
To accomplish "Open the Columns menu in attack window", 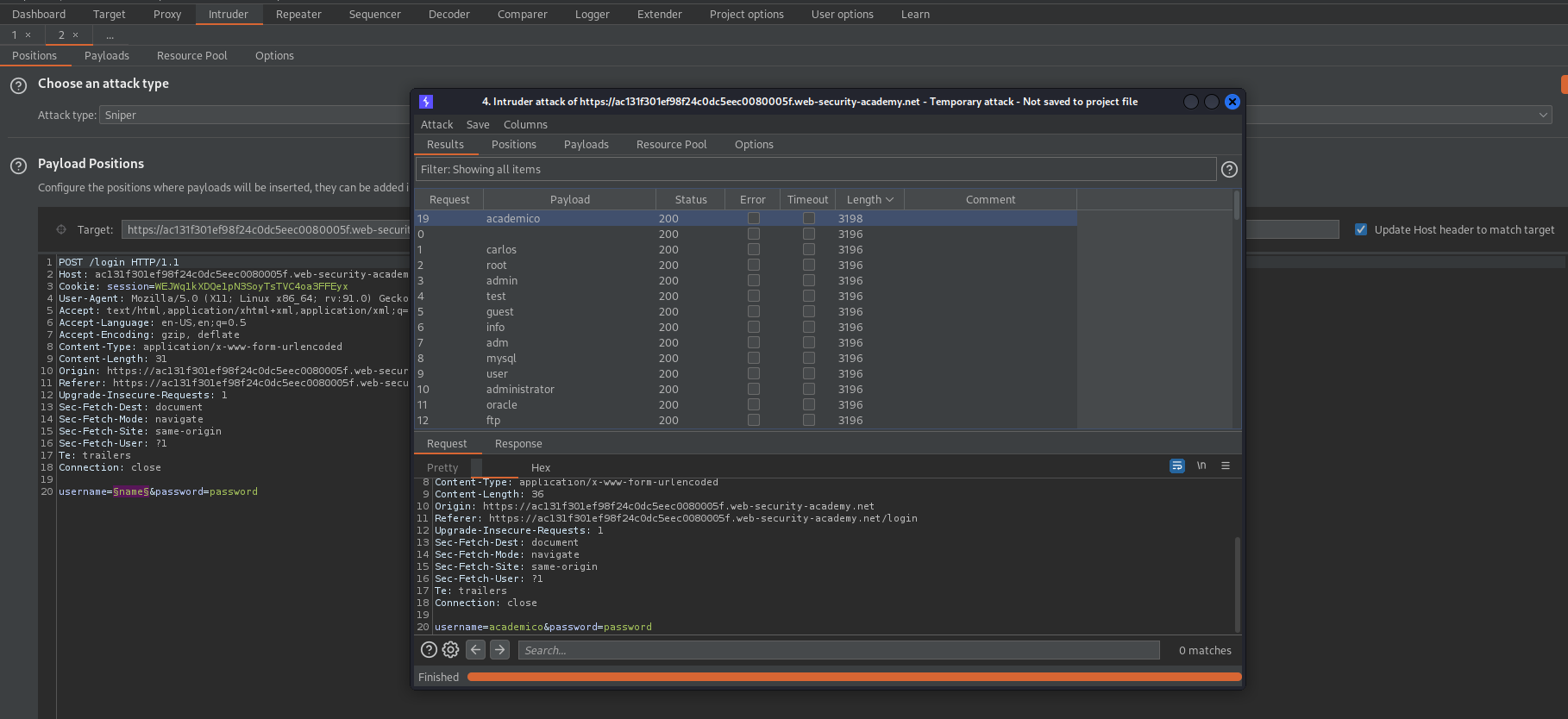I will (525, 124).
